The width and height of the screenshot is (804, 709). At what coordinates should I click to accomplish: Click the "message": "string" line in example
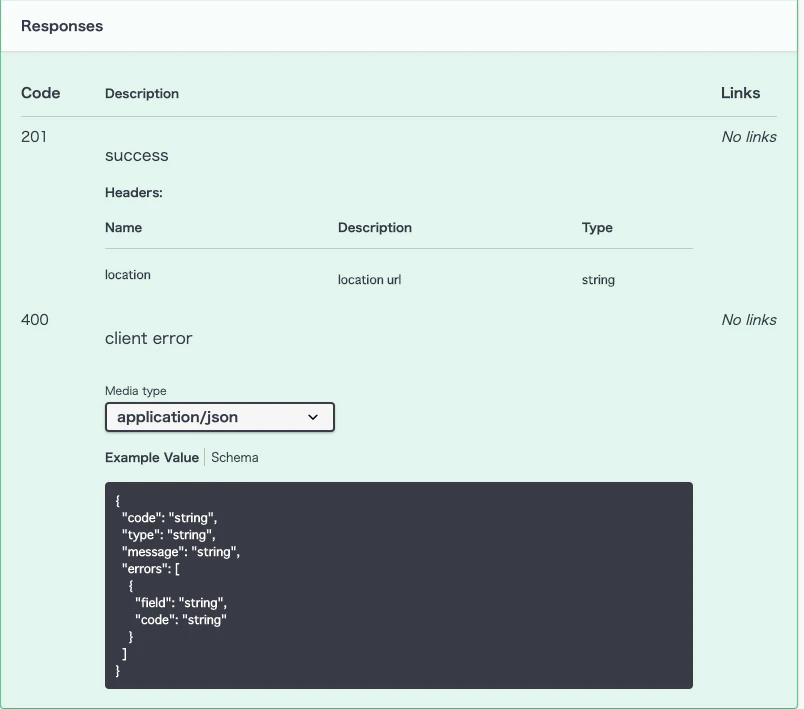click(181, 552)
